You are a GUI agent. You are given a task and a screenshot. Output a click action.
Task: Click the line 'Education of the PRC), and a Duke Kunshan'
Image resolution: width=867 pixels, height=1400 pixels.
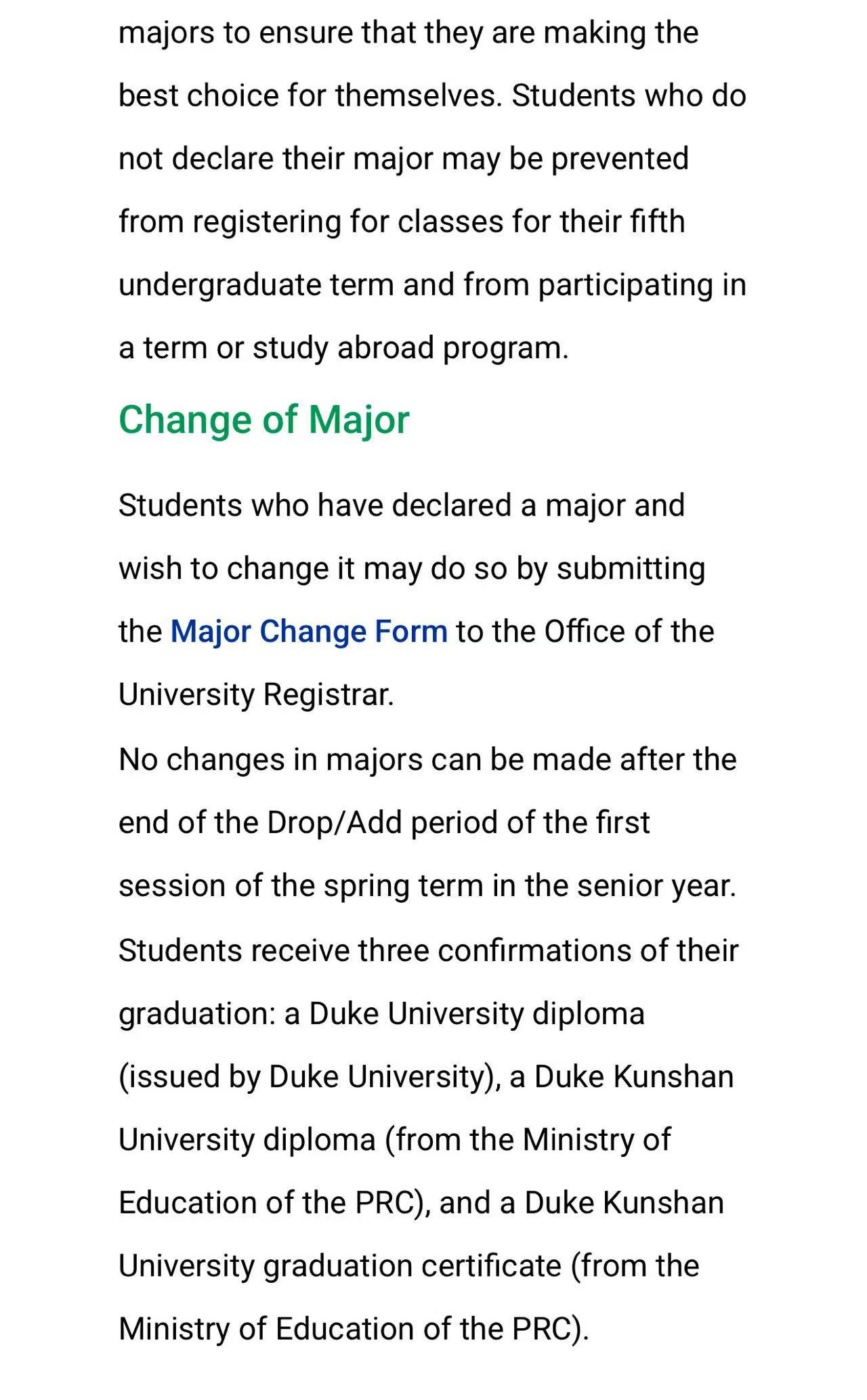point(421,1203)
